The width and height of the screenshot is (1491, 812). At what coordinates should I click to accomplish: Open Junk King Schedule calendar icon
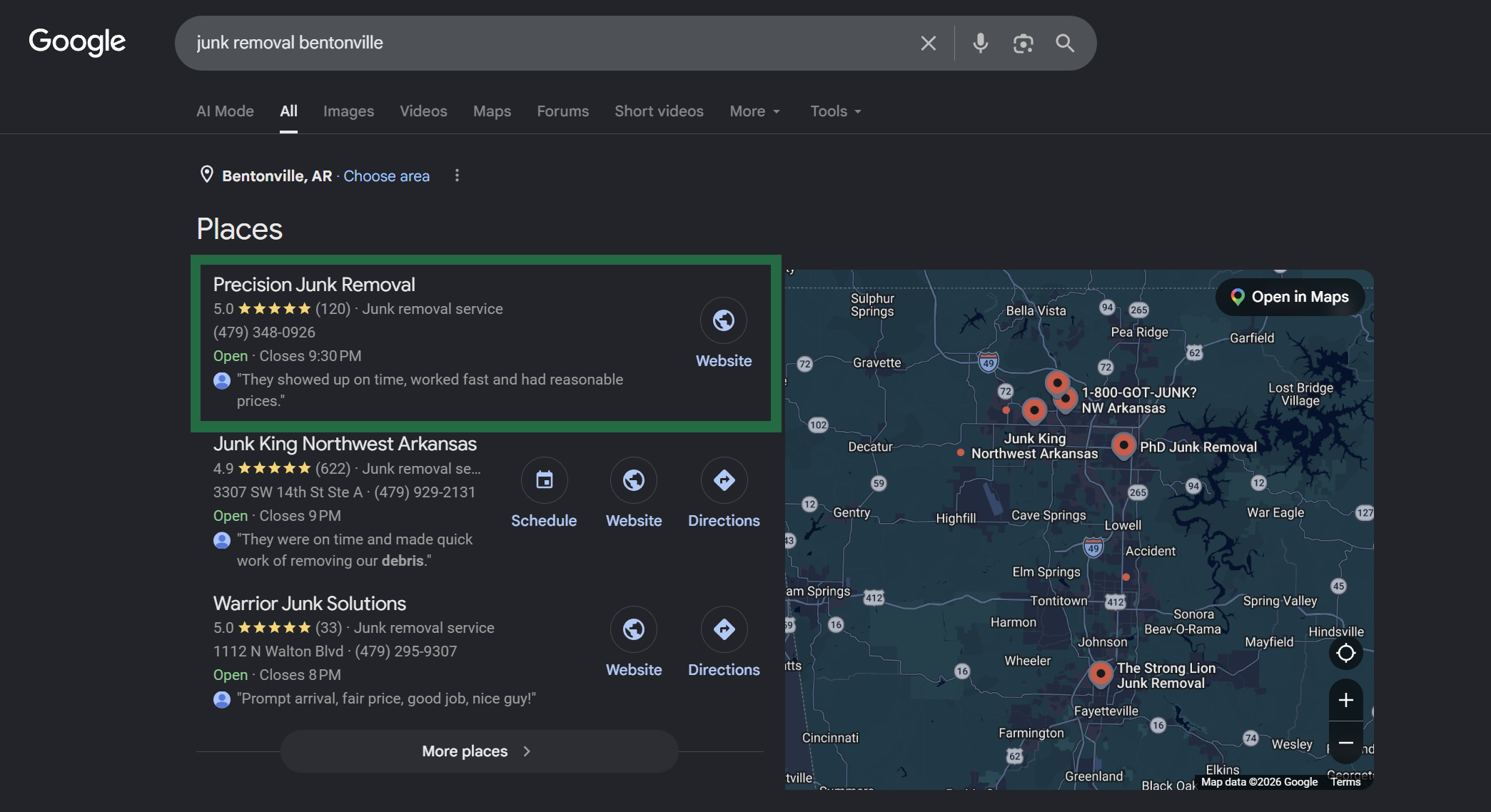click(544, 480)
